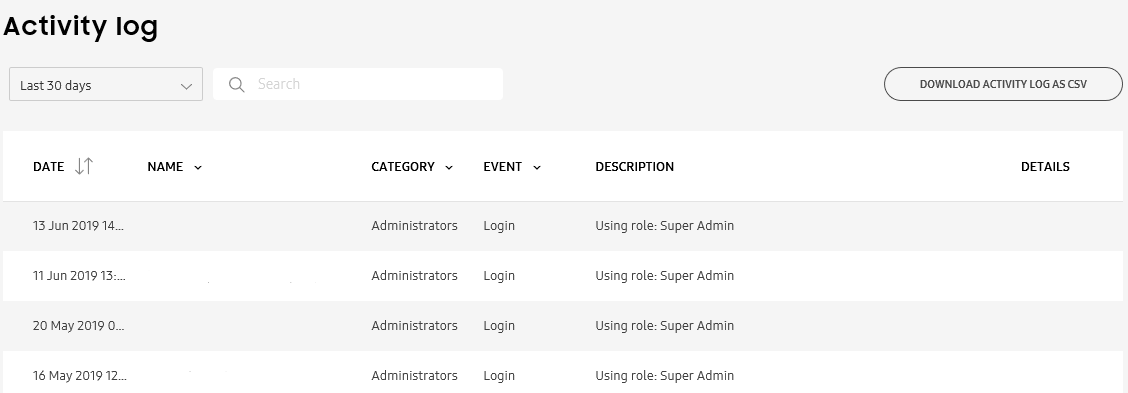Select the 11 Jun 2019 date cell

pyautogui.click(x=79, y=276)
